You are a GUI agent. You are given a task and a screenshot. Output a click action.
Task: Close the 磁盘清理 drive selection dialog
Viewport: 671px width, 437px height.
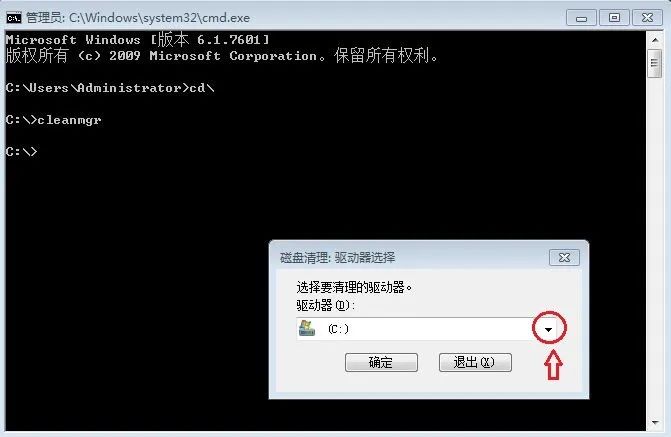click(x=564, y=258)
